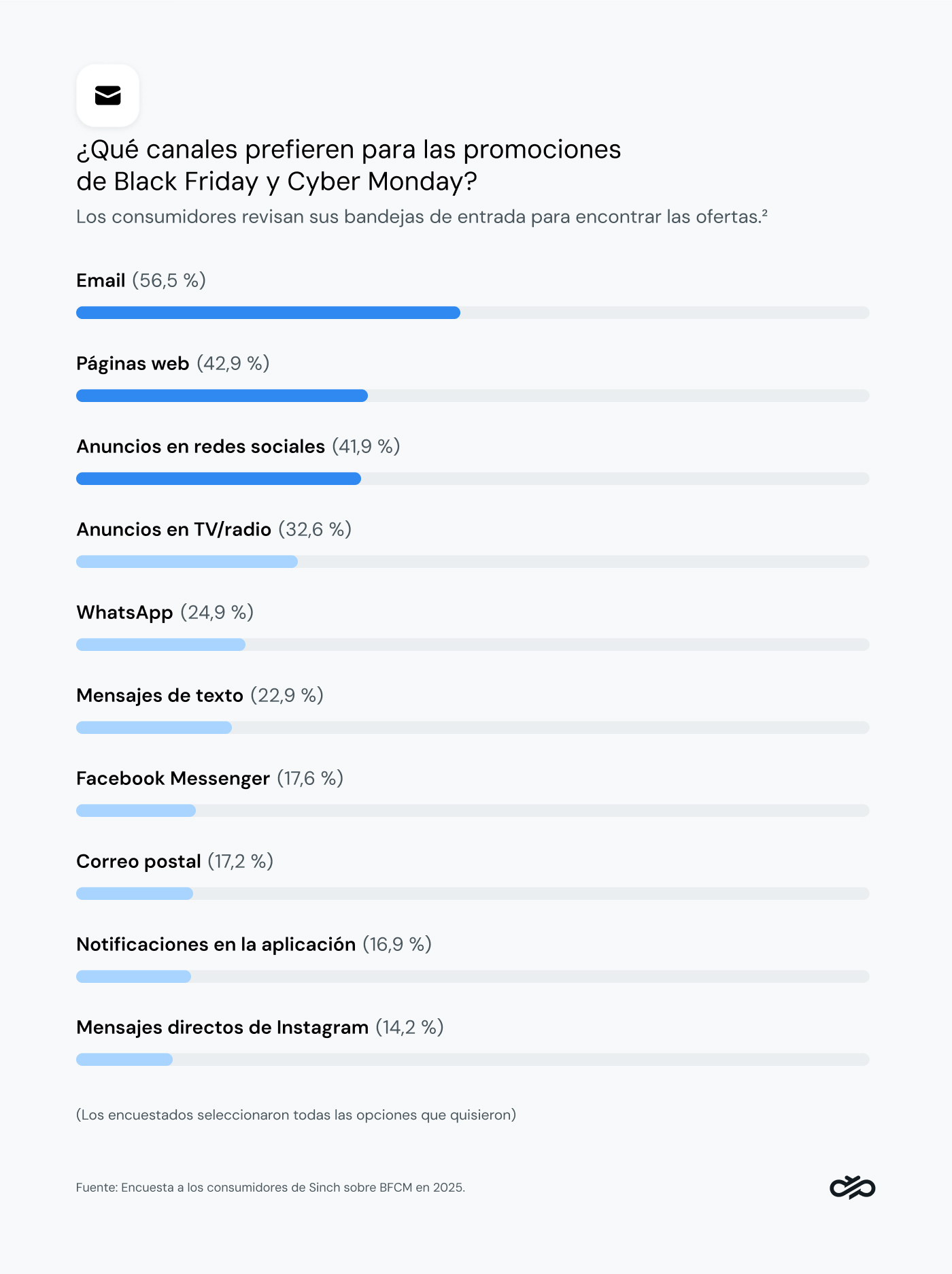The image size is (952, 1274).
Task: Click the Notificaciones en la aplicación bar
Action: pos(473,977)
